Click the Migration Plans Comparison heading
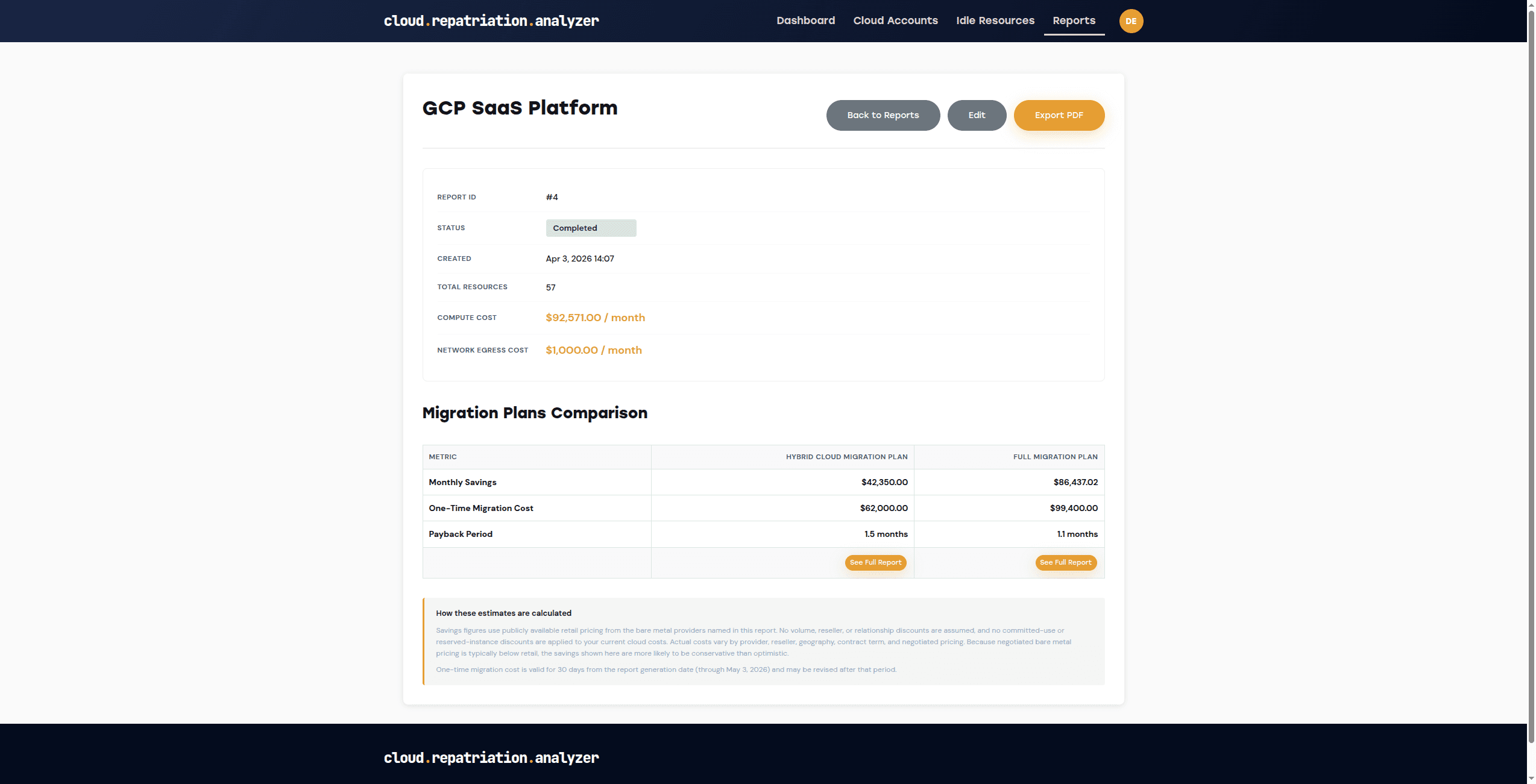1536x784 pixels. click(x=535, y=413)
